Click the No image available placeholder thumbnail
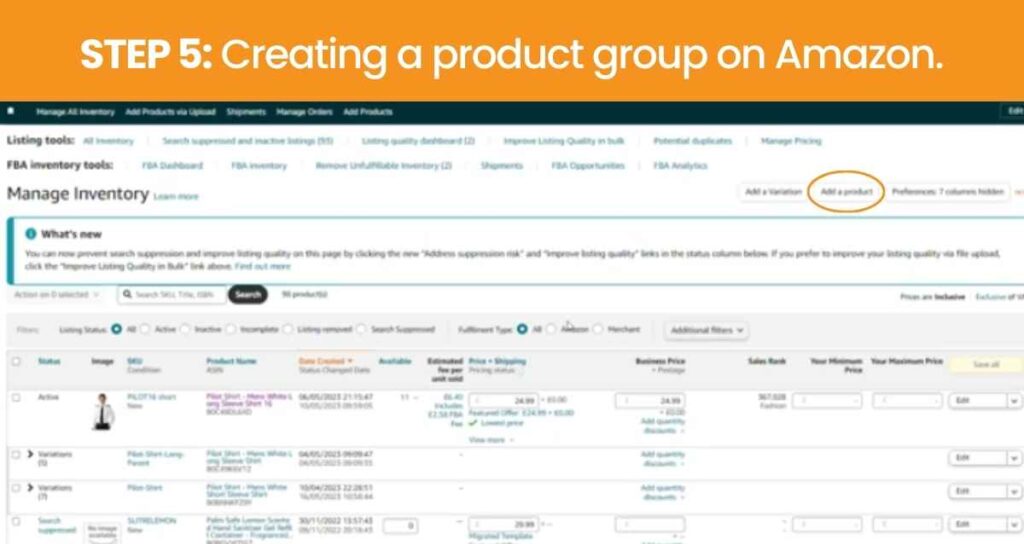This screenshot has height=544, width=1024. (x=103, y=533)
